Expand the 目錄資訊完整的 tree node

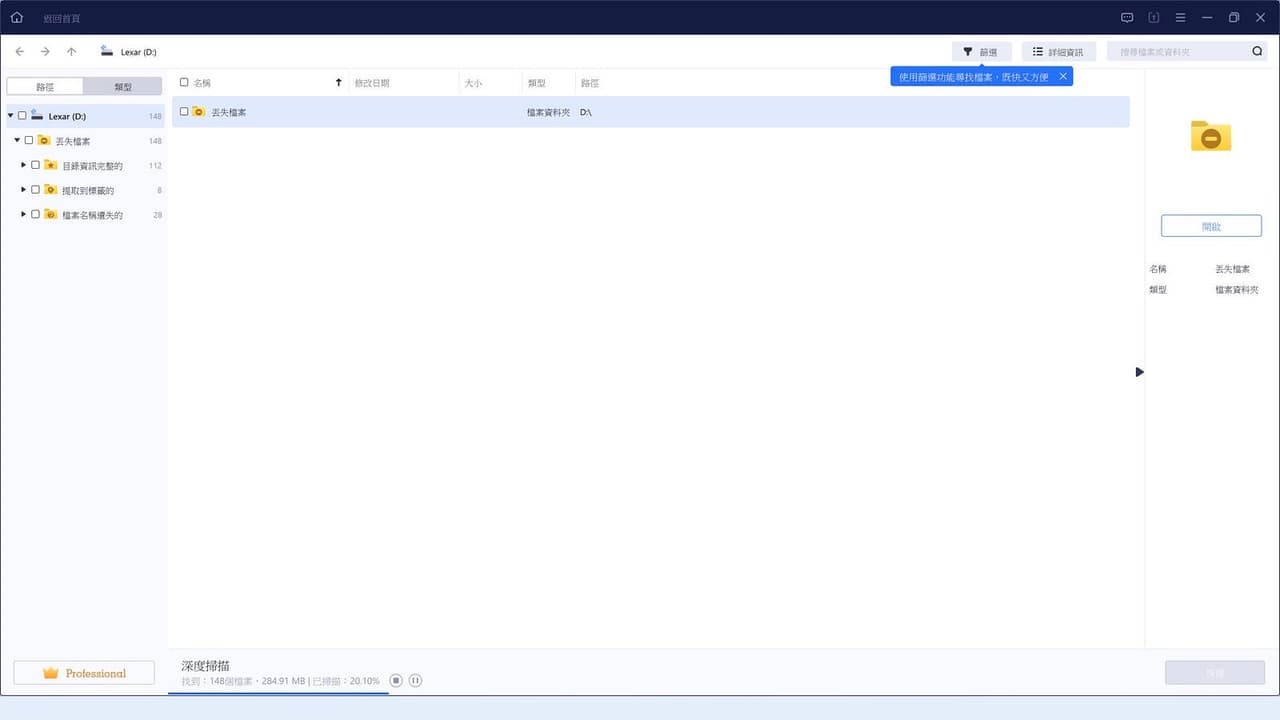(24, 165)
